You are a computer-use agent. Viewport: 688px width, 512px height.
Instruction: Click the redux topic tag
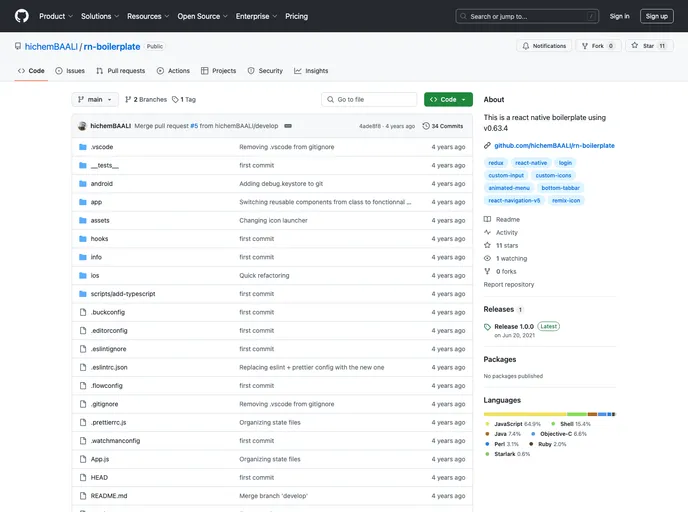click(x=496, y=163)
